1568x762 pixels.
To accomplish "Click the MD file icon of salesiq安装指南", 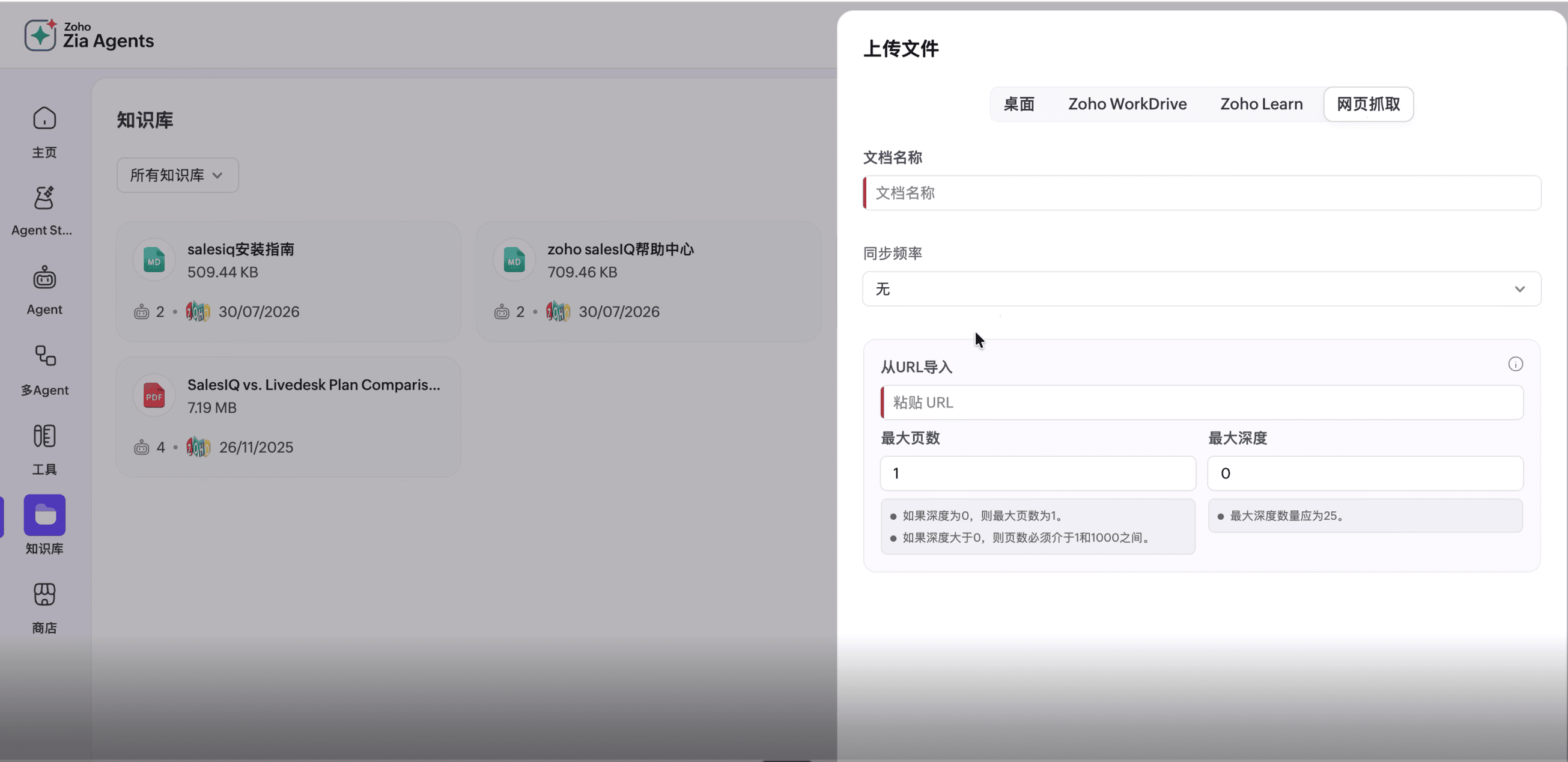I will (x=154, y=260).
